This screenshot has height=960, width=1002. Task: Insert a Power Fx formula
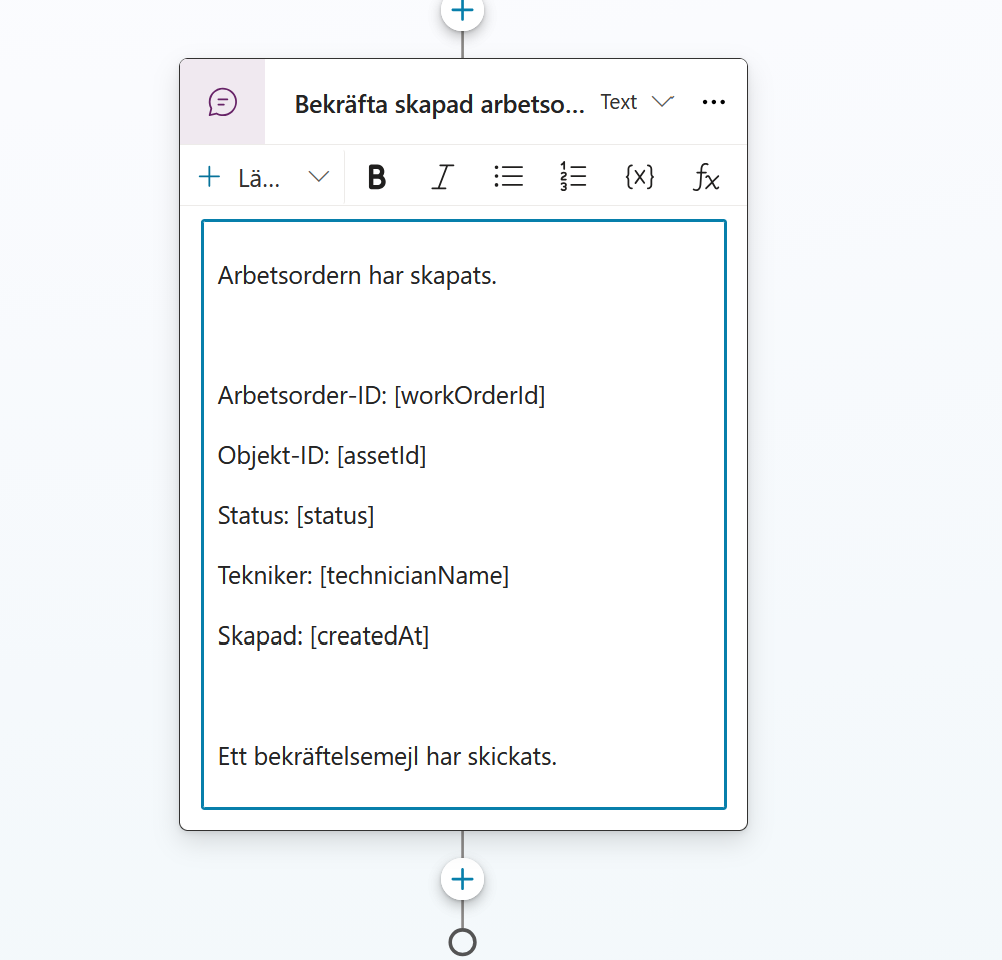(x=706, y=177)
